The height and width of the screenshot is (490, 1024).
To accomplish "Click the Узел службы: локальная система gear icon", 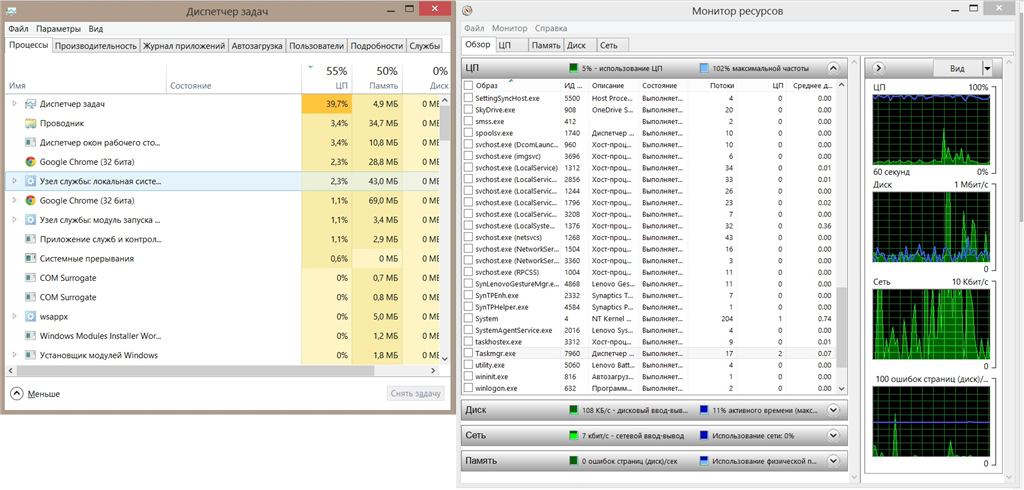I will tap(30, 181).
